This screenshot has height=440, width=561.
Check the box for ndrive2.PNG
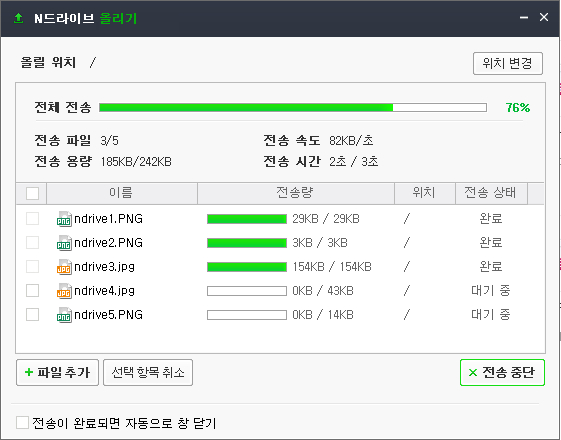[32, 243]
